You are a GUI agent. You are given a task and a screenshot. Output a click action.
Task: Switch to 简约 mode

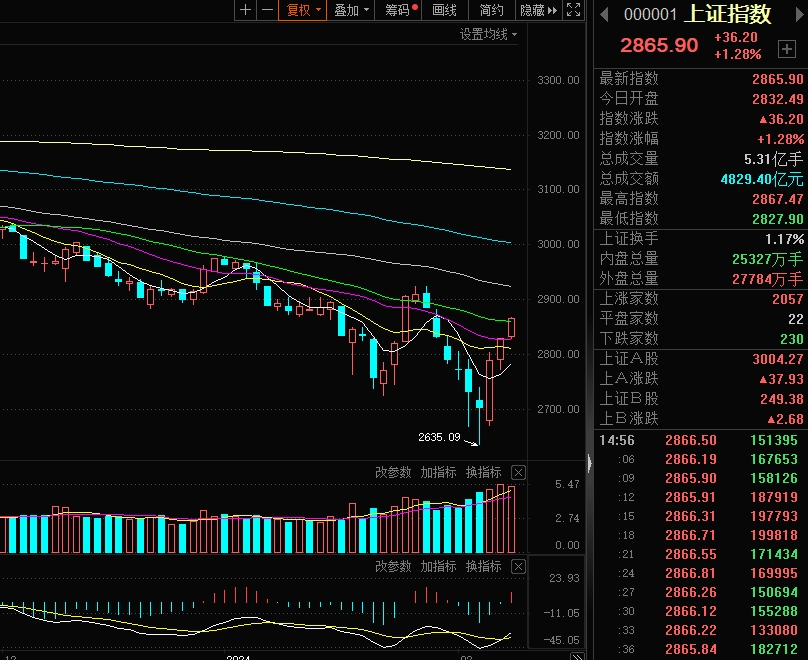click(492, 10)
